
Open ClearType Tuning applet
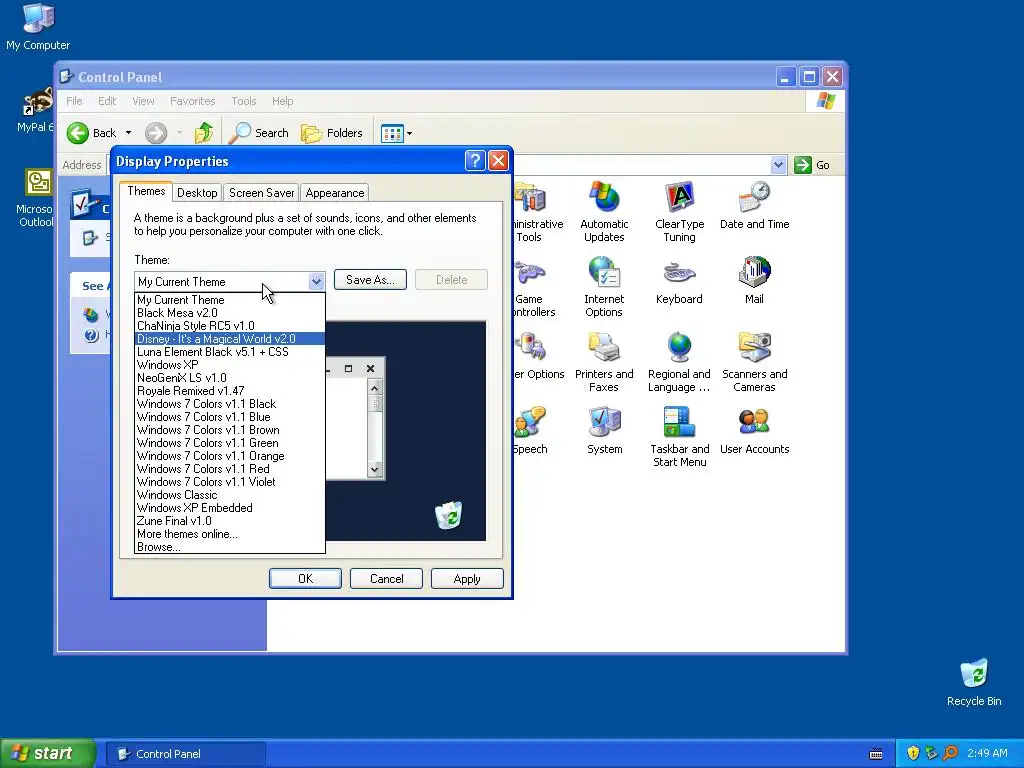click(x=679, y=212)
